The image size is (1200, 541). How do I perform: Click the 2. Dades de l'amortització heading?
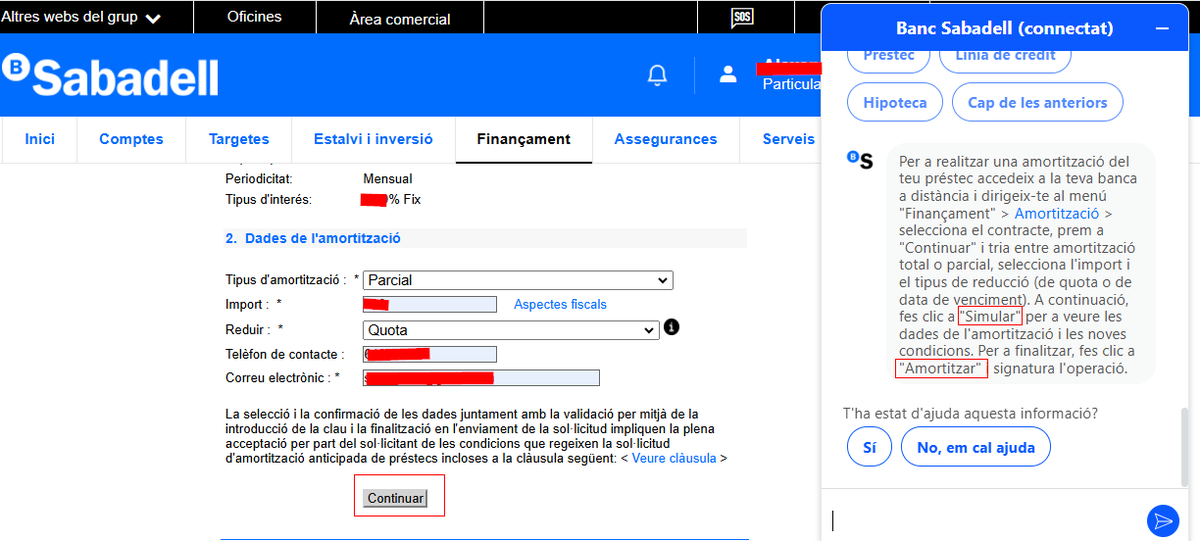(313, 238)
